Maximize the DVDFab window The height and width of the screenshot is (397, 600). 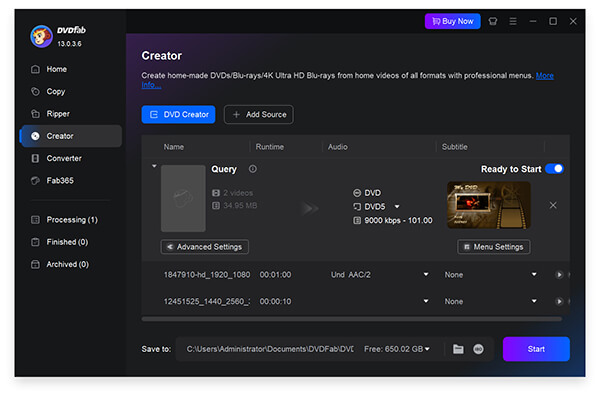click(553, 21)
